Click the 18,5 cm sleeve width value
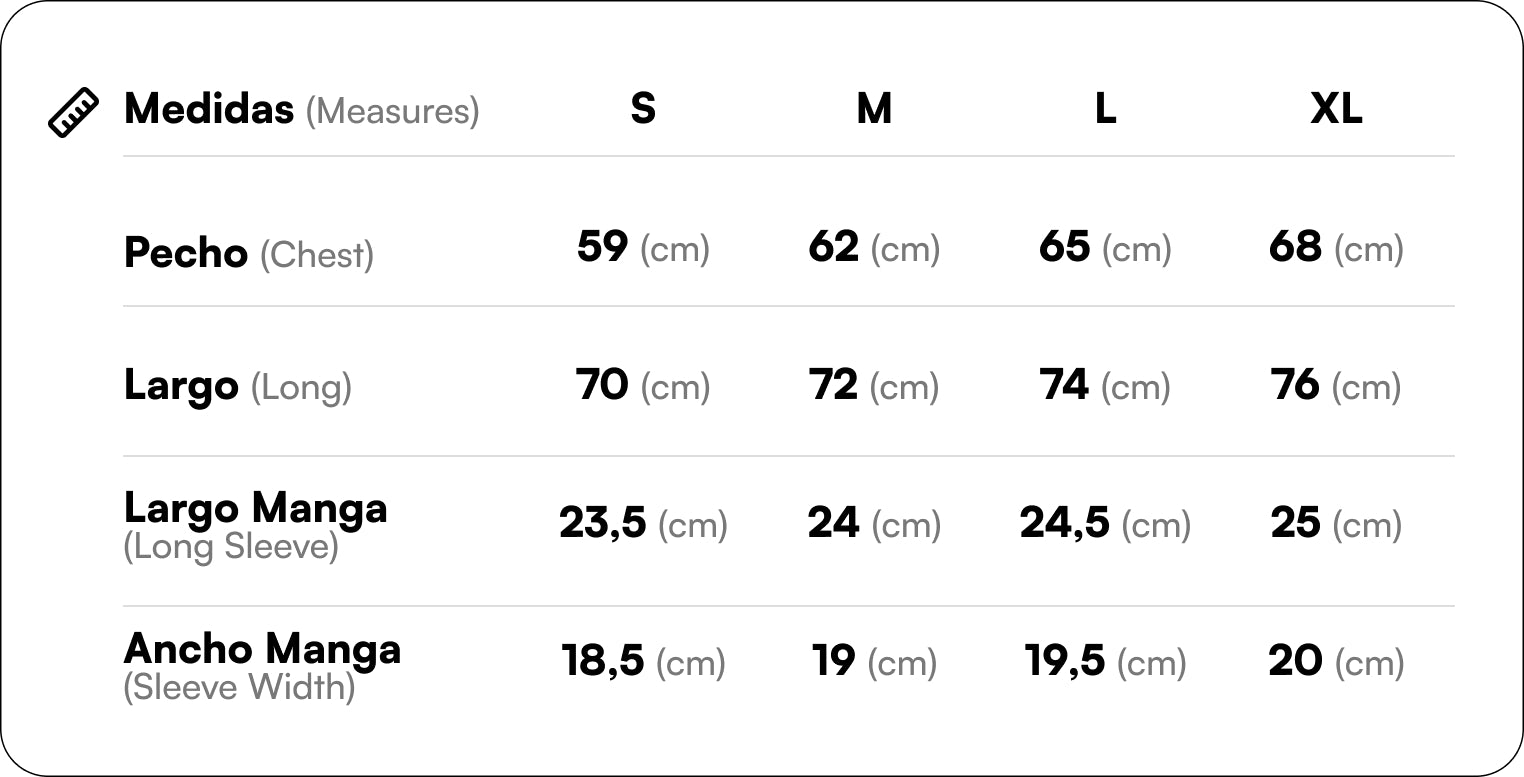This screenshot has height=777, width=1524. [x=643, y=661]
